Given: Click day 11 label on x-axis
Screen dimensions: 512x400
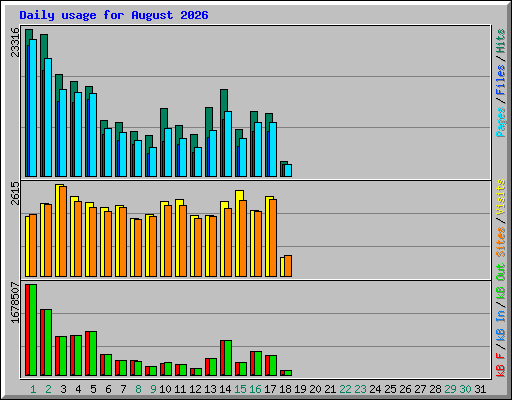Looking at the screenshot, I should coord(180,389).
